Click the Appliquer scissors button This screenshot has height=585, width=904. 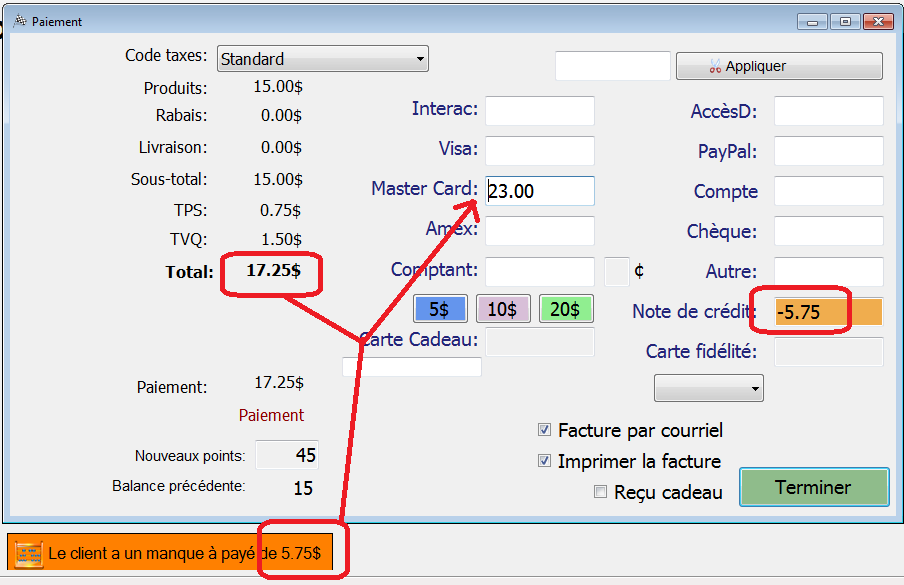pyautogui.click(x=779, y=66)
